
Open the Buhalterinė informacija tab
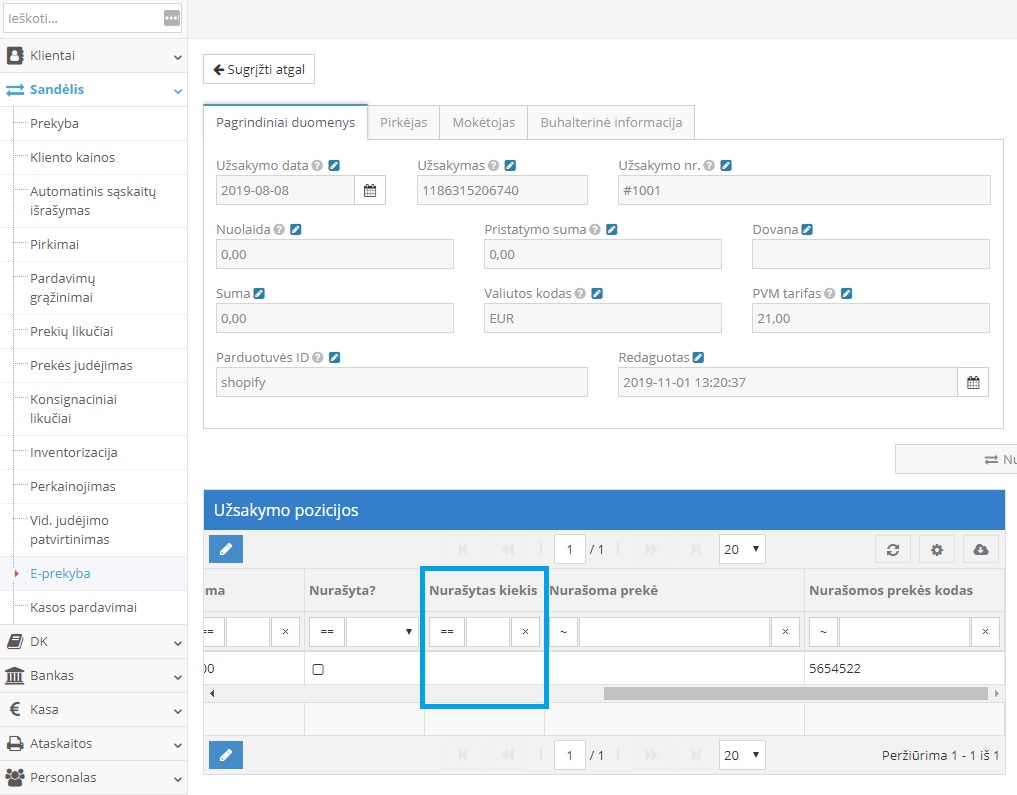611,122
